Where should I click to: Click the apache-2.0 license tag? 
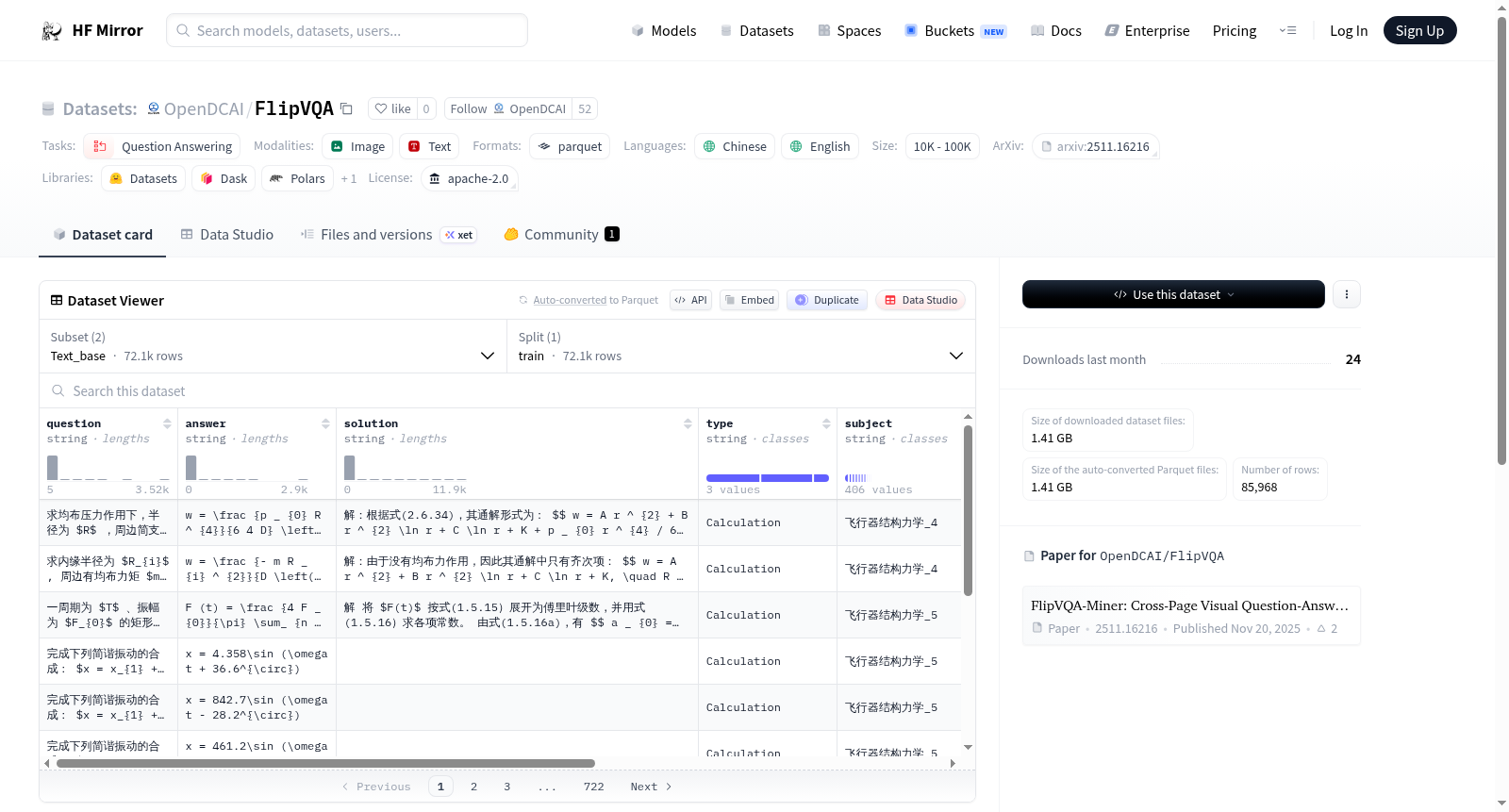coord(469,178)
